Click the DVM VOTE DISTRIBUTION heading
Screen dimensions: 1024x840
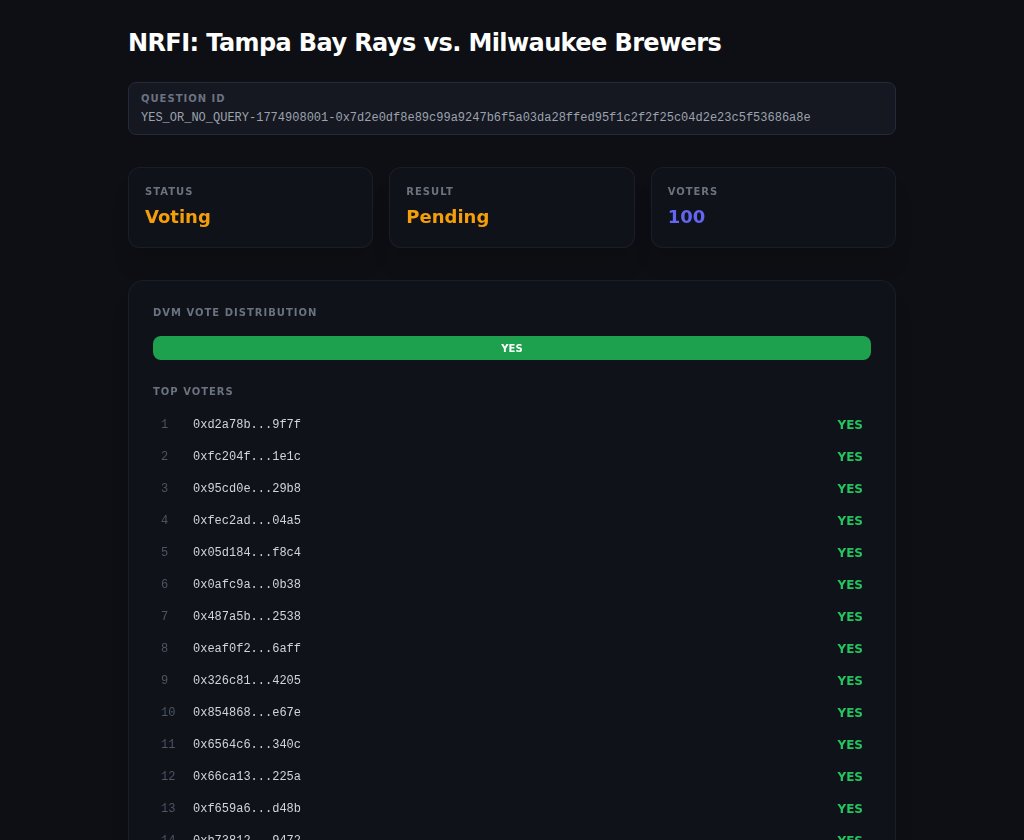235,312
